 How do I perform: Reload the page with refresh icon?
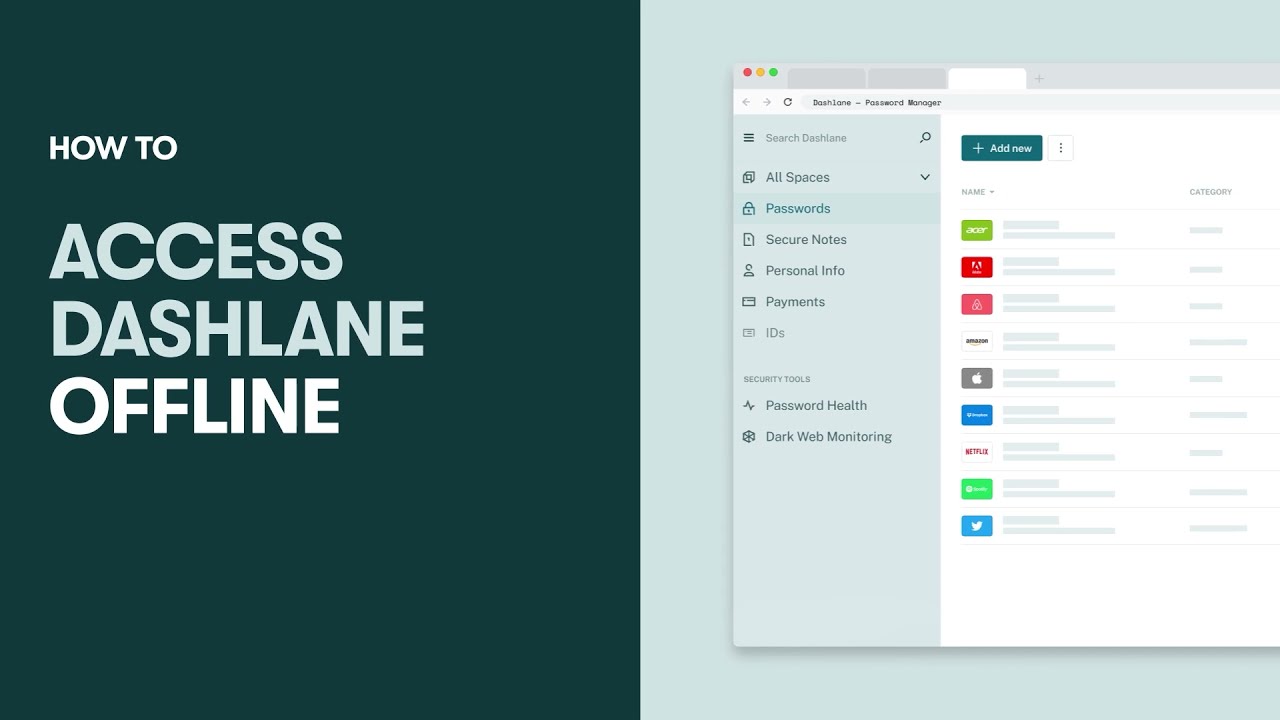(788, 102)
